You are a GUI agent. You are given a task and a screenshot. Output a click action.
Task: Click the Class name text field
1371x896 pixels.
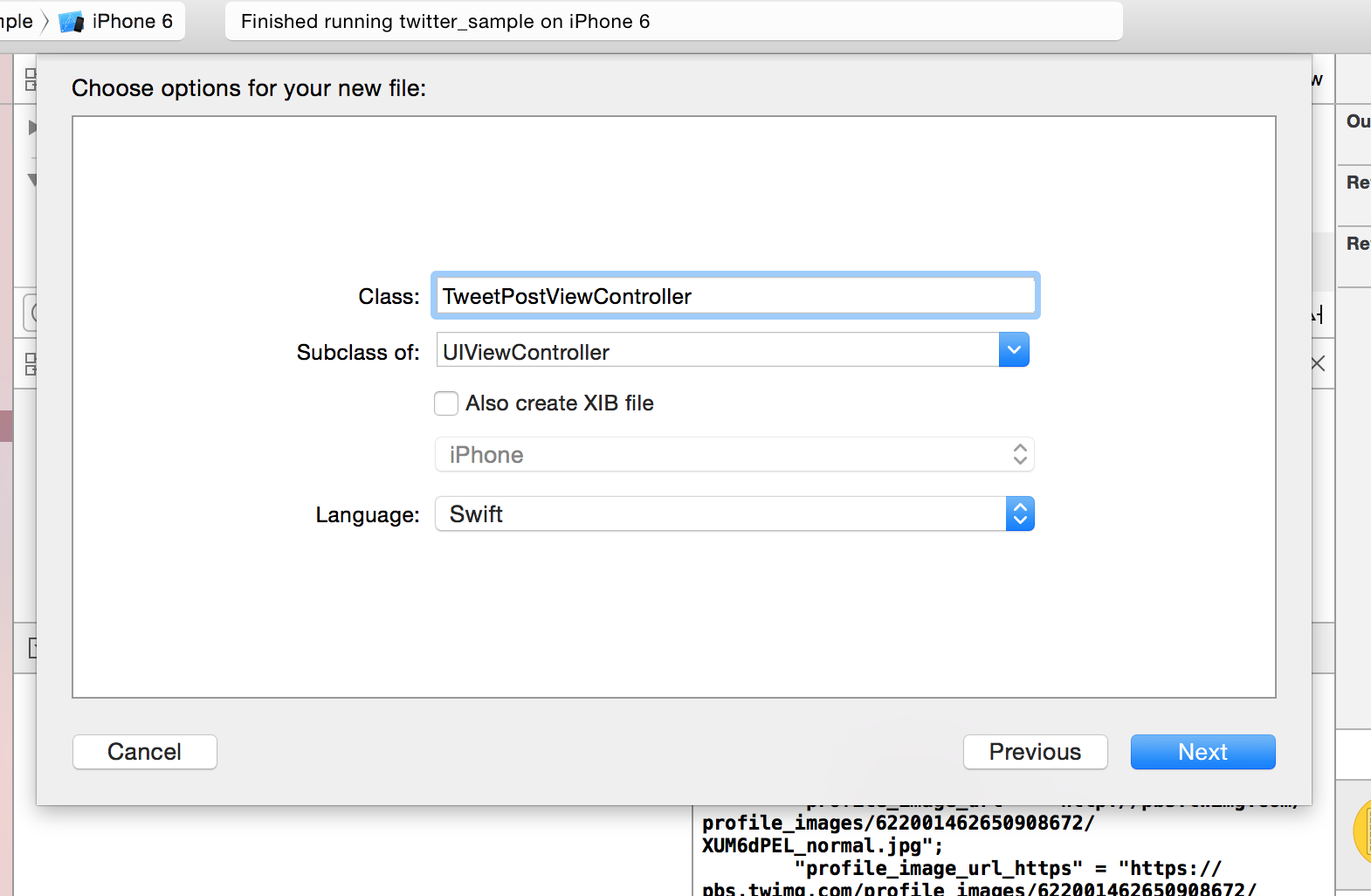point(734,296)
